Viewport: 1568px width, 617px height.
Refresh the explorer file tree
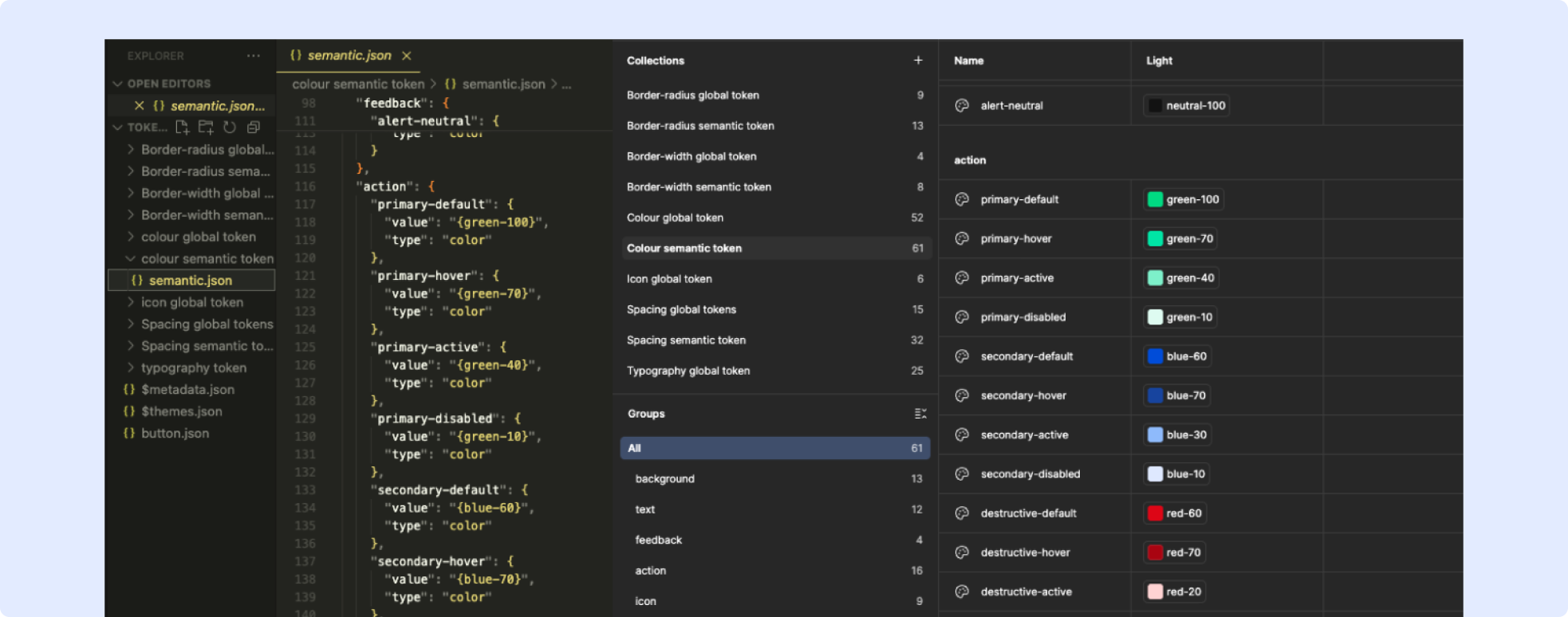coord(230,127)
